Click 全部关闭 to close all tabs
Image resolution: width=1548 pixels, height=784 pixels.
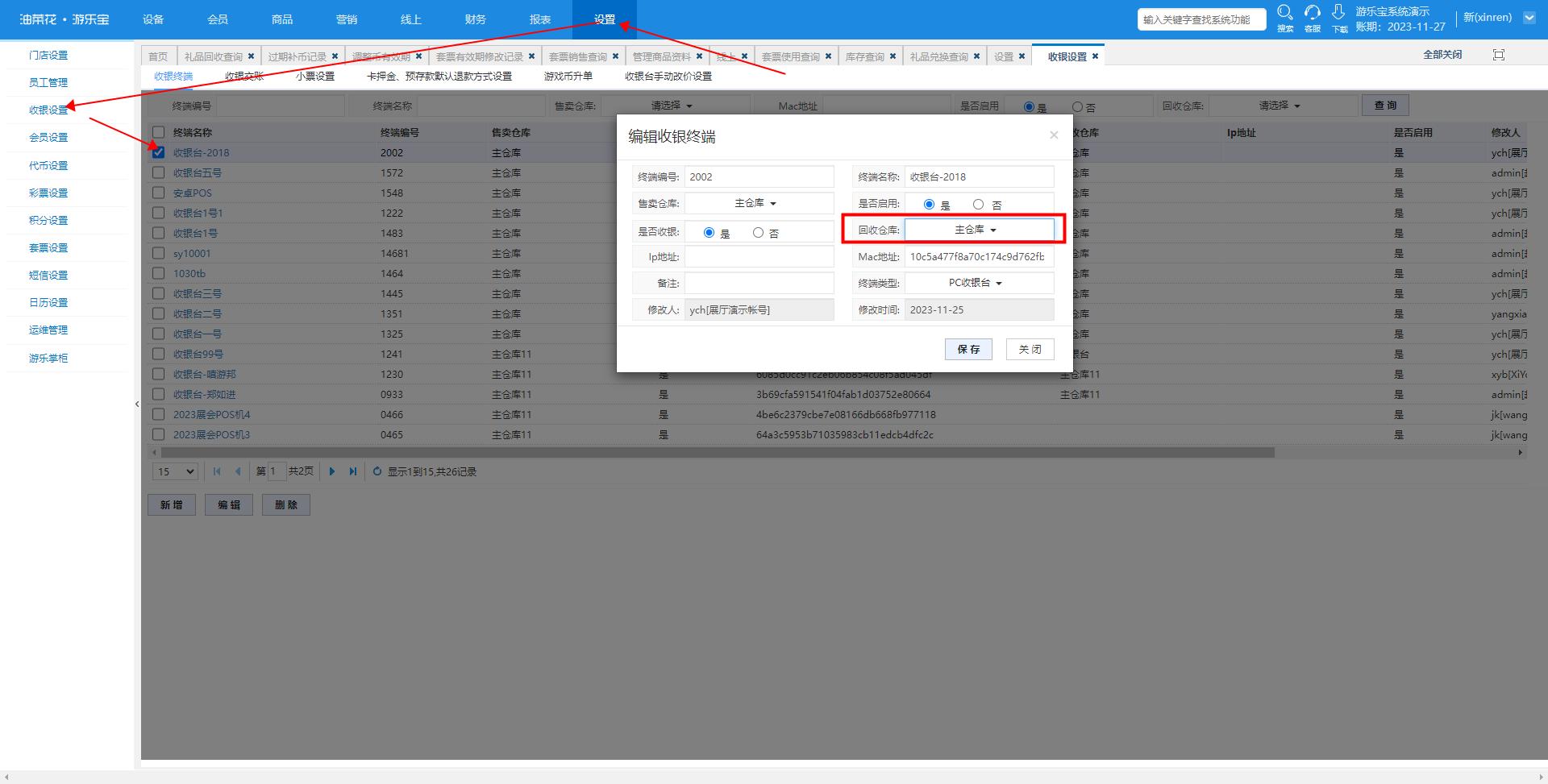pyautogui.click(x=1442, y=55)
